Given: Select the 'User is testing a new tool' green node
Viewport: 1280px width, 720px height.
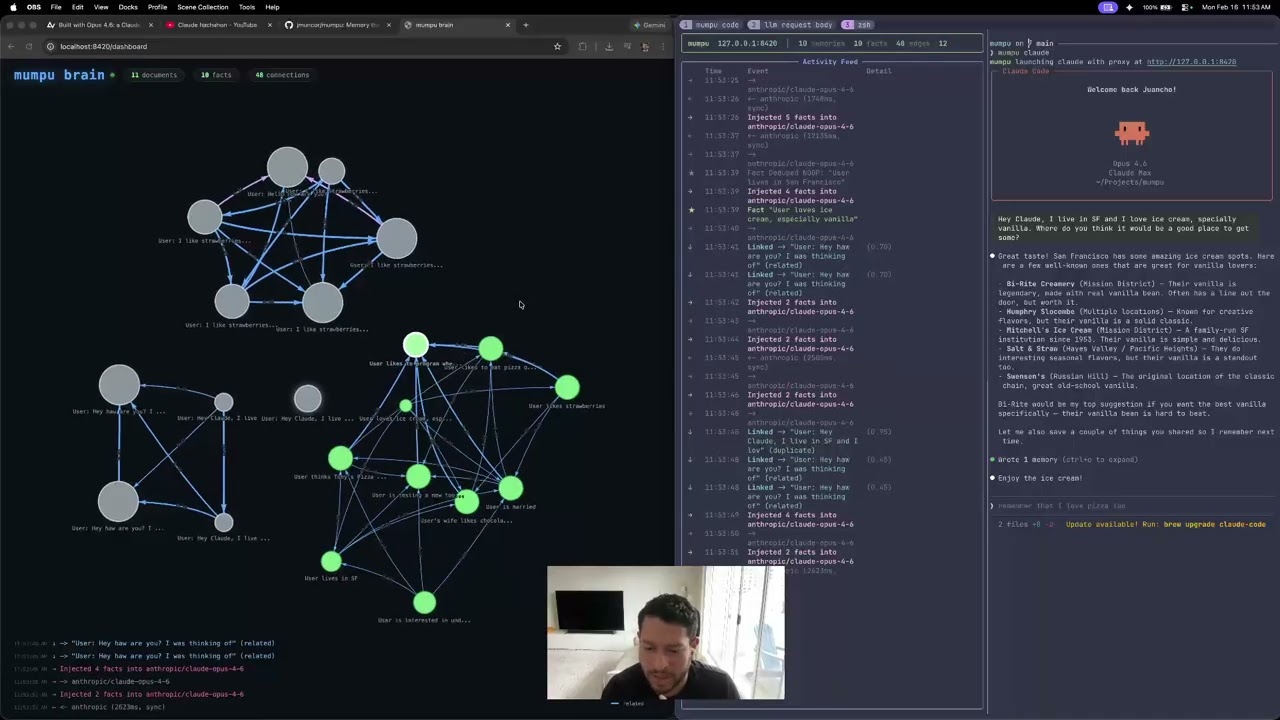Looking at the screenshot, I should click(x=418, y=476).
